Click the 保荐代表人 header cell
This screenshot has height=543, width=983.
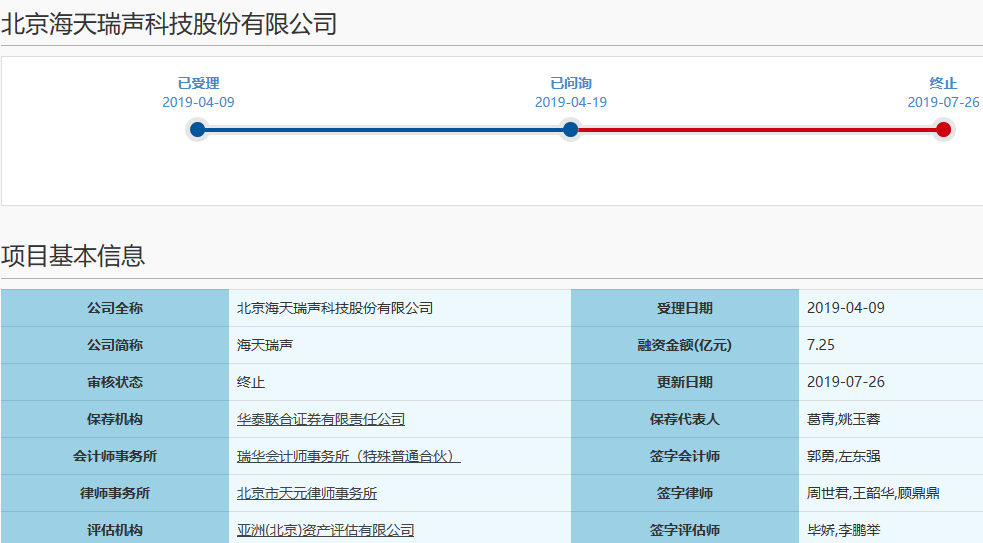(685, 419)
